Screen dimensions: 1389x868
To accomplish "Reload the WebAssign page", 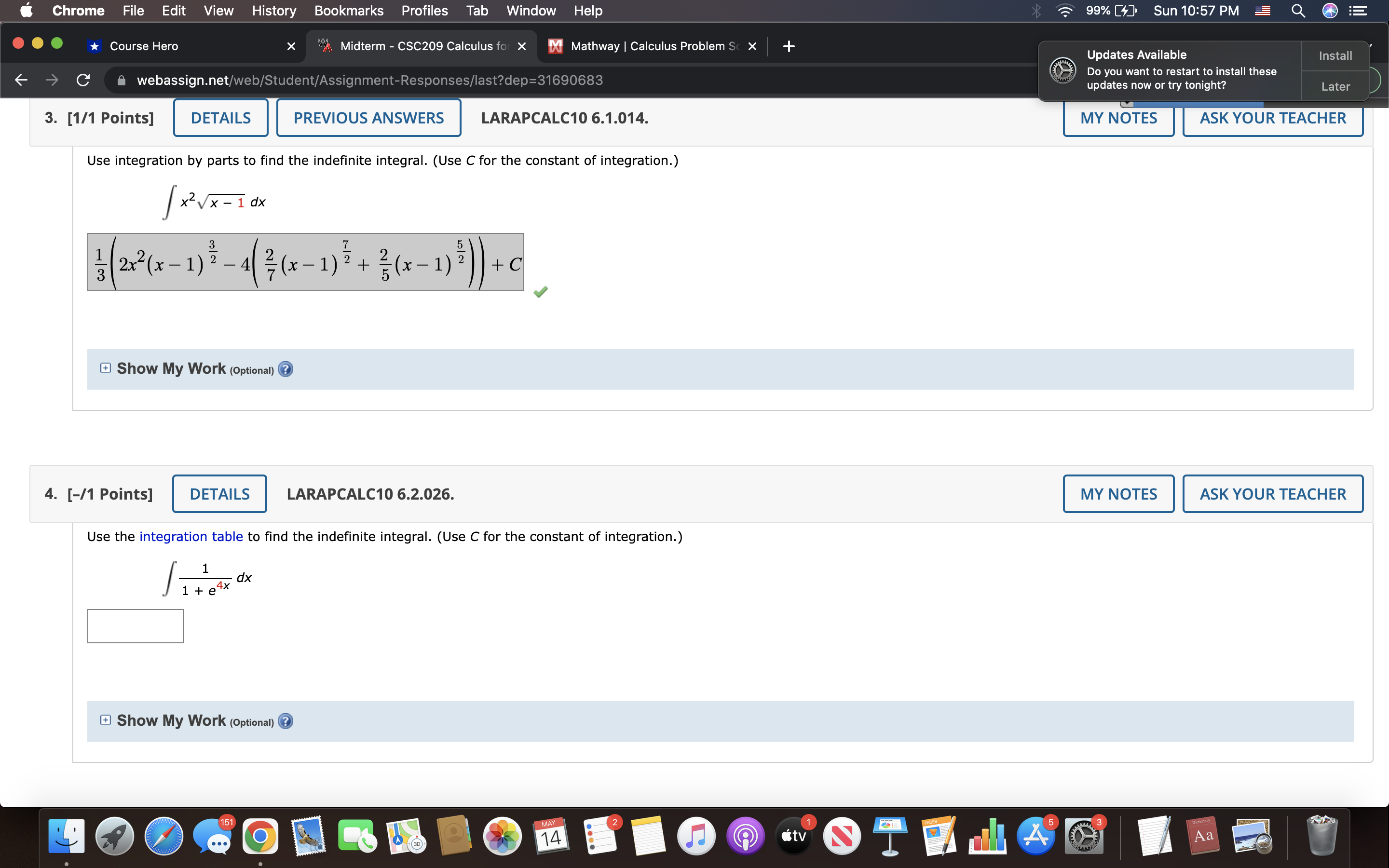I will pyautogui.click(x=82, y=80).
